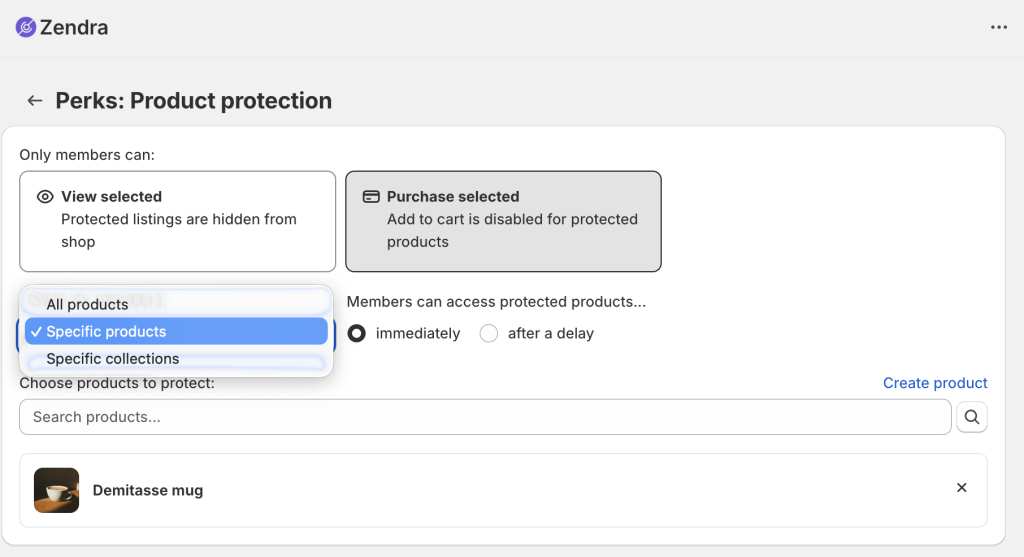Image resolution: width=1024 pixels, height=557 pixels.
Task: Click the purple Zendra logo icon
Action: [x=25, y=27]
